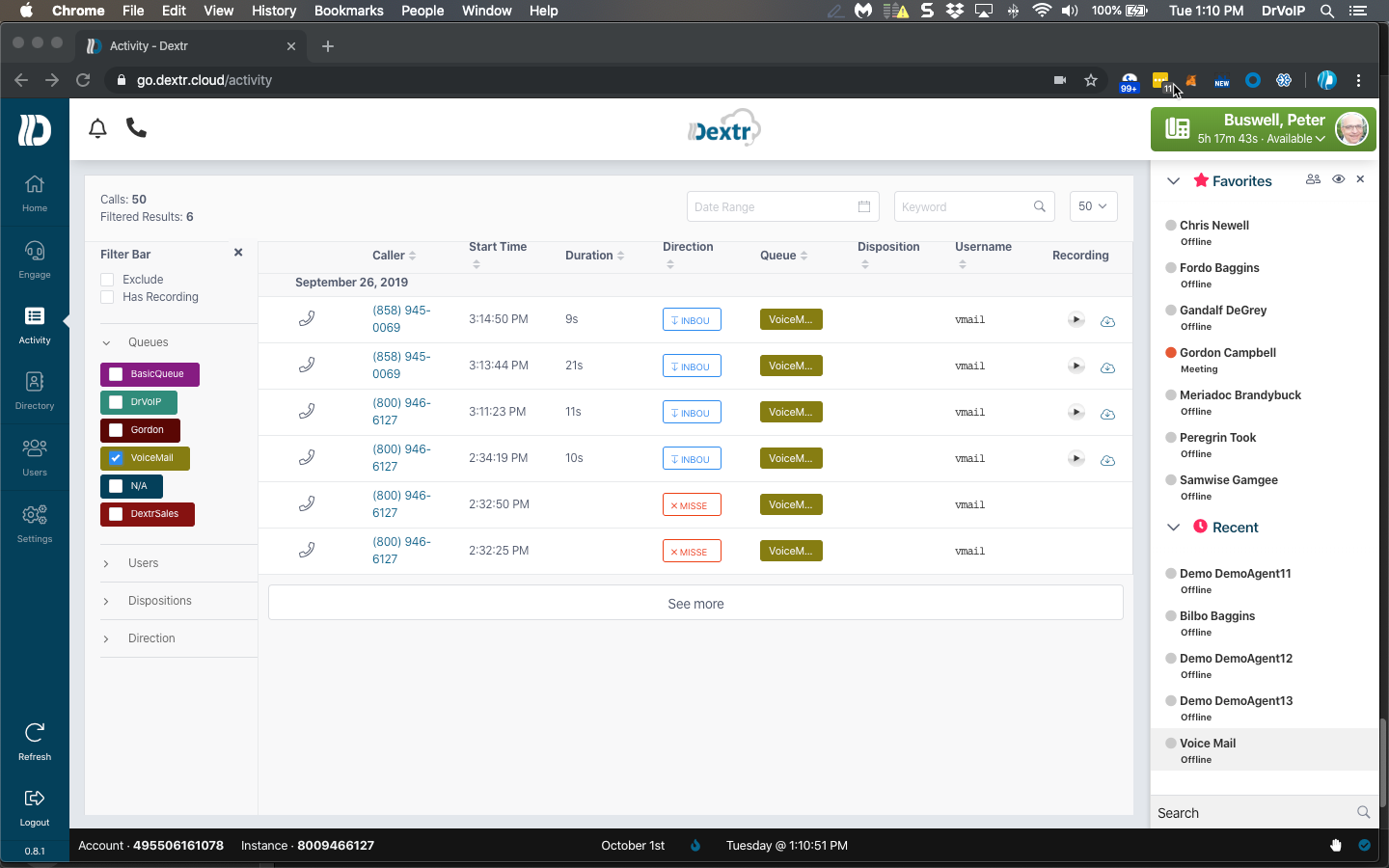The height and width of the screenshot is (868, 1389).
Task: Close the Filter Bar with the X
Action: [x=238, y=253]
